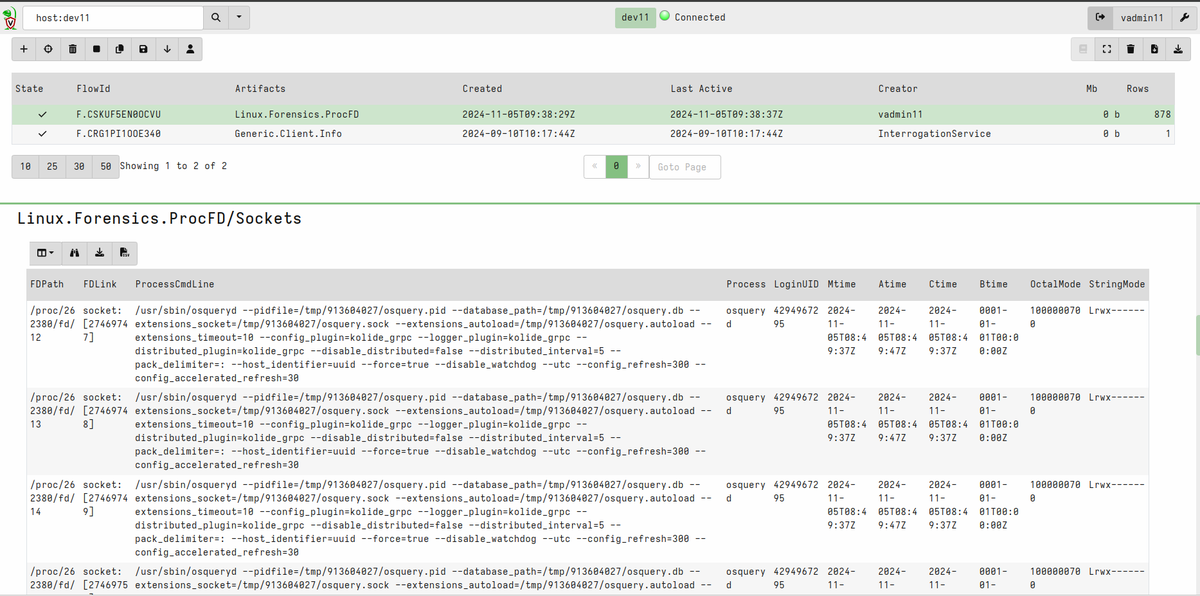
Task: Sort flows by Artifacts column header
Action: [260, 89]
